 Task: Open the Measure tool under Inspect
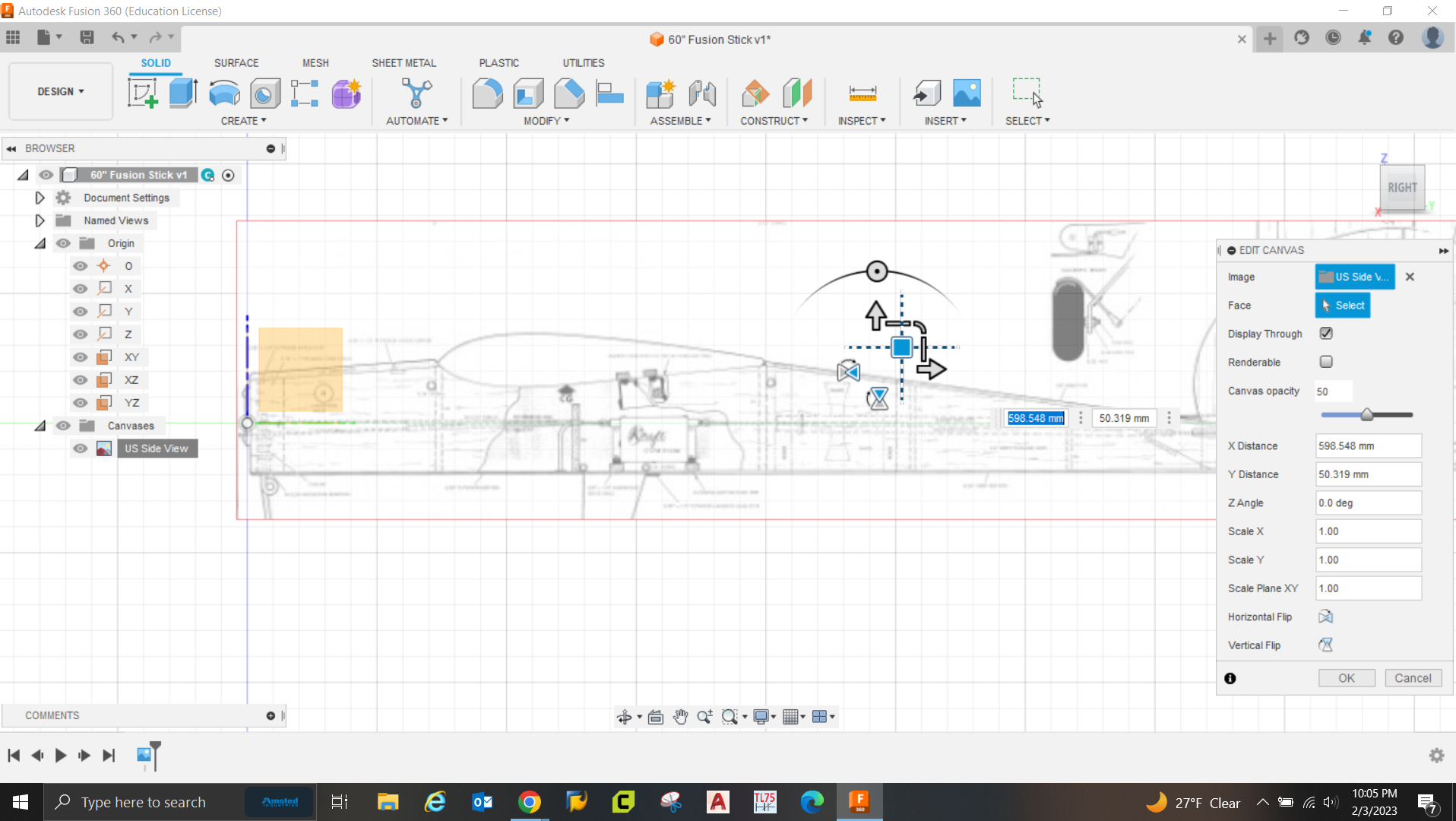(x=863, y=94)
